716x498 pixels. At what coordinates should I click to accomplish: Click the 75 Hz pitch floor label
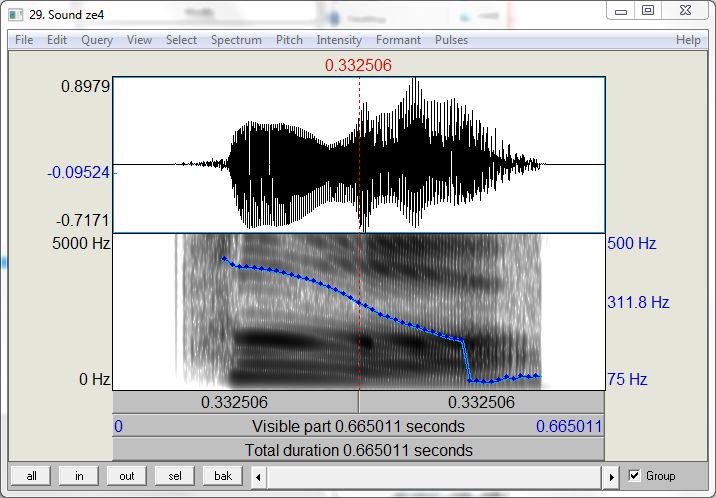tap(627, 379)
